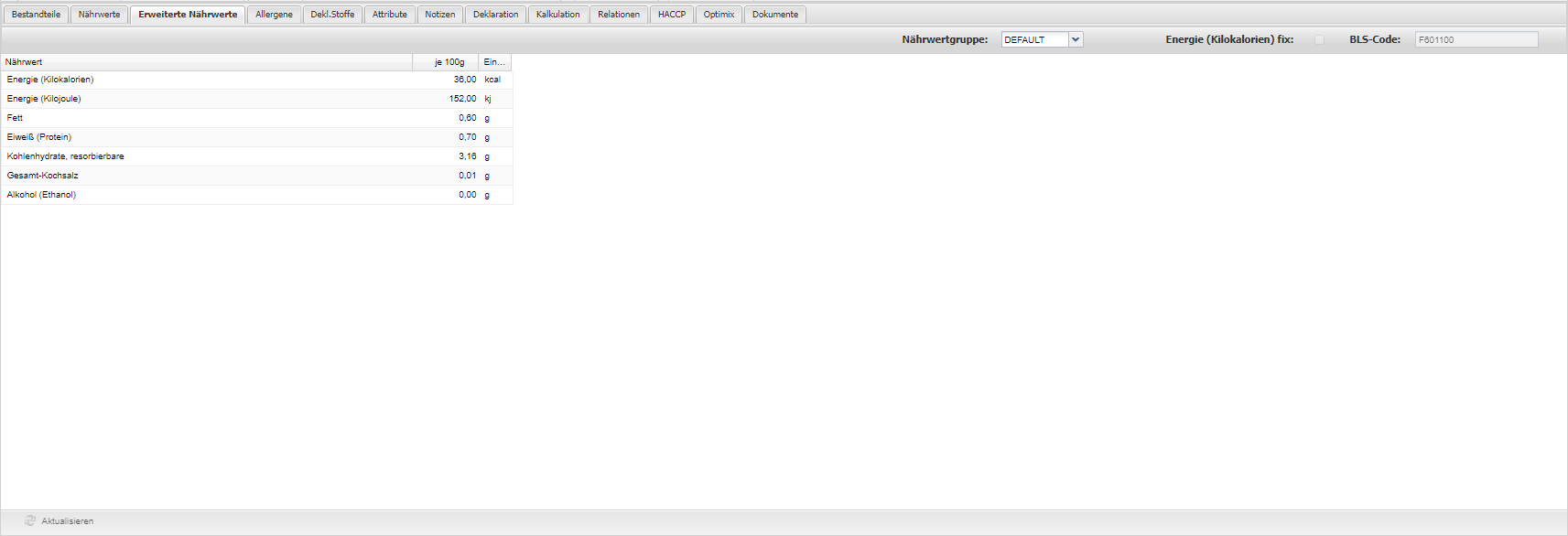This screenshot has width=1568, height=536.
Task: Click into the BLS-Code input field
Action: (x=1476, y=39)
